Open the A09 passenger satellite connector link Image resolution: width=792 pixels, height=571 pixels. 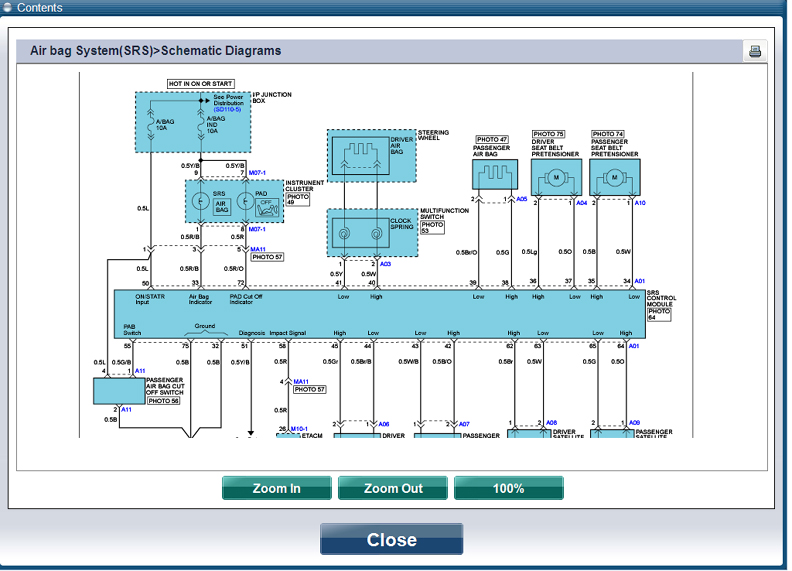(x=634, y=423)
